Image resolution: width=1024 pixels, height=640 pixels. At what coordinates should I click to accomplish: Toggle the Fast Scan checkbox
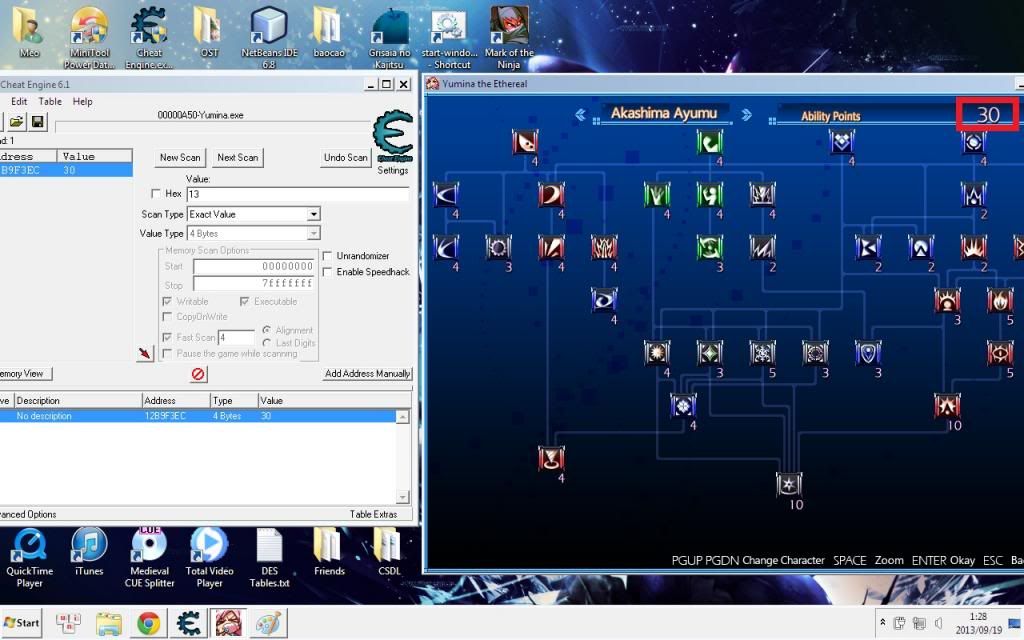tap(167, 337)
